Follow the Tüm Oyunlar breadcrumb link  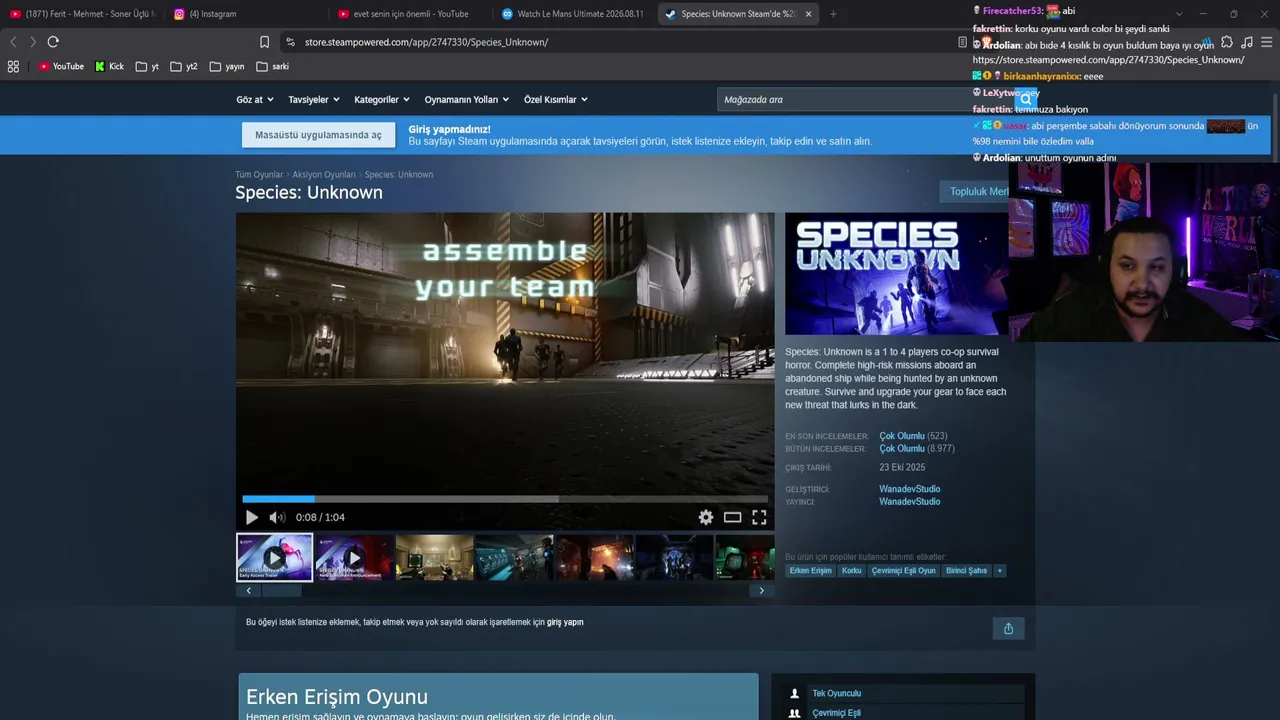(x=259, y=175)
